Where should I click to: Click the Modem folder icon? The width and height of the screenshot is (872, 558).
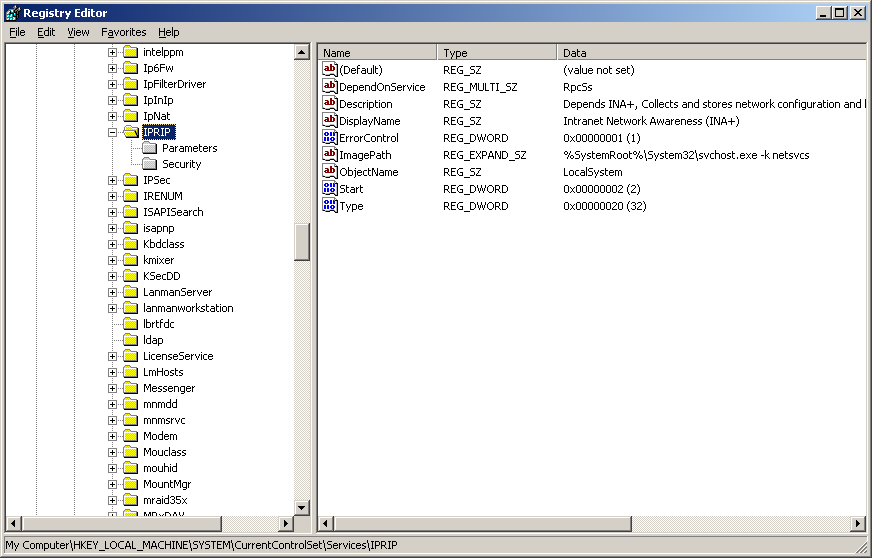pyautogui.click(x=131, y=436)
